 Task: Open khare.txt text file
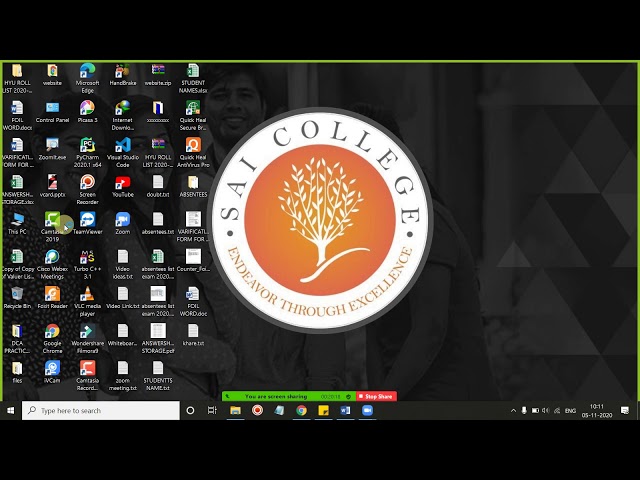click(193, 335)
